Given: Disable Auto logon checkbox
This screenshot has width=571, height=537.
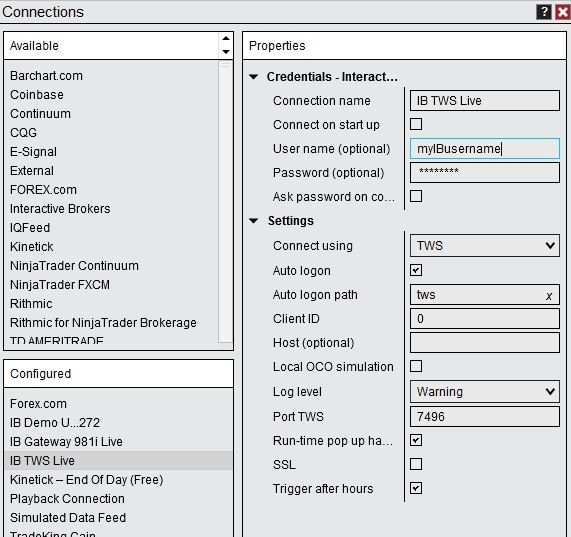Looking at the screenshot, I should (416, 270).
